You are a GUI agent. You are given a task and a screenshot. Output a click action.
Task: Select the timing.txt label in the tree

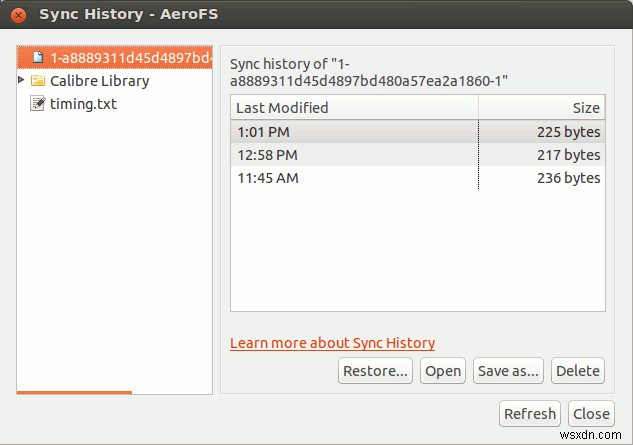pyautogui.click(x=83, y=104)
